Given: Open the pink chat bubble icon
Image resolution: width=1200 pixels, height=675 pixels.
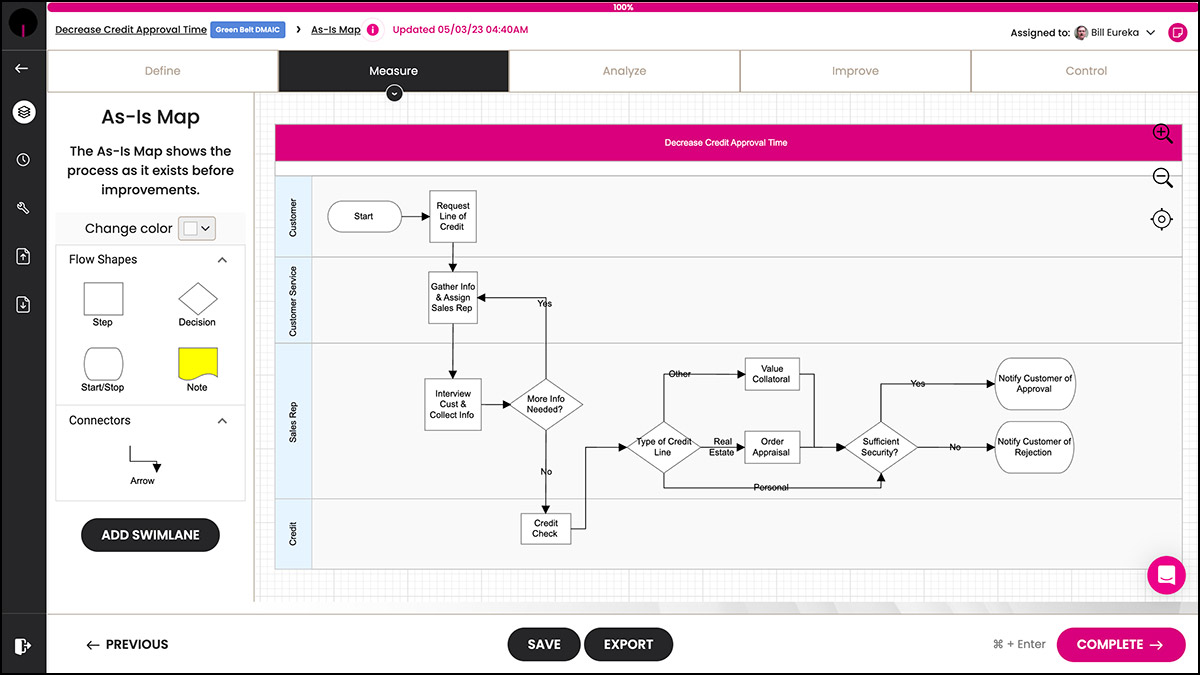Looking at the screenshot, I should (x=1165, y=575).
